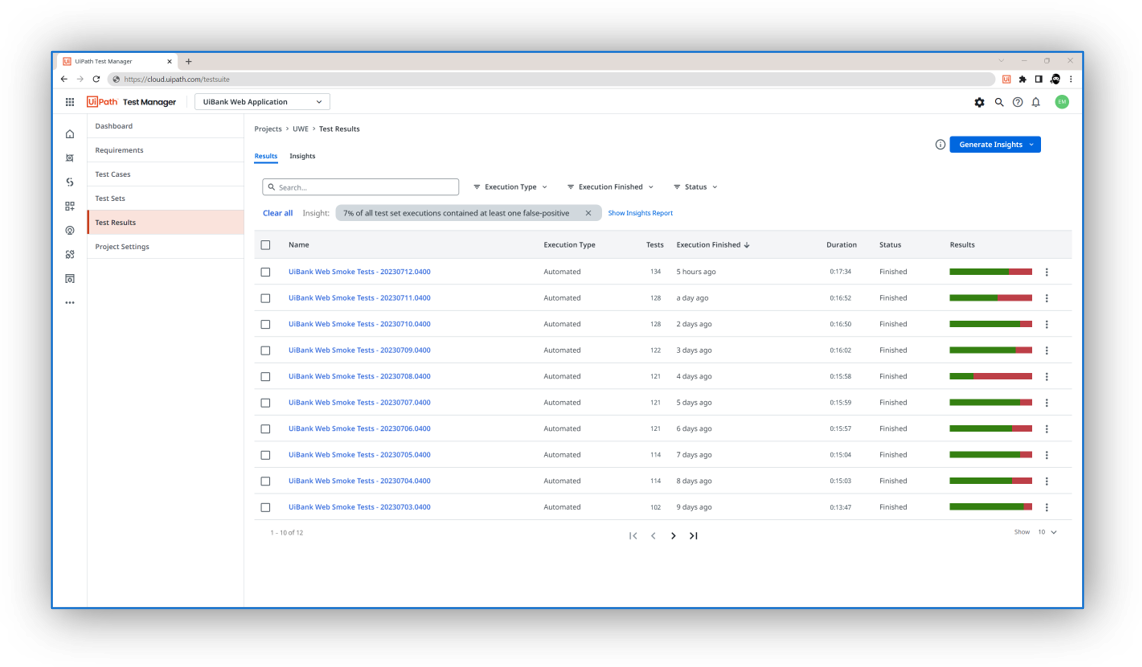Open Test Cases in the side menu
1142x667 pixels.
165,174
